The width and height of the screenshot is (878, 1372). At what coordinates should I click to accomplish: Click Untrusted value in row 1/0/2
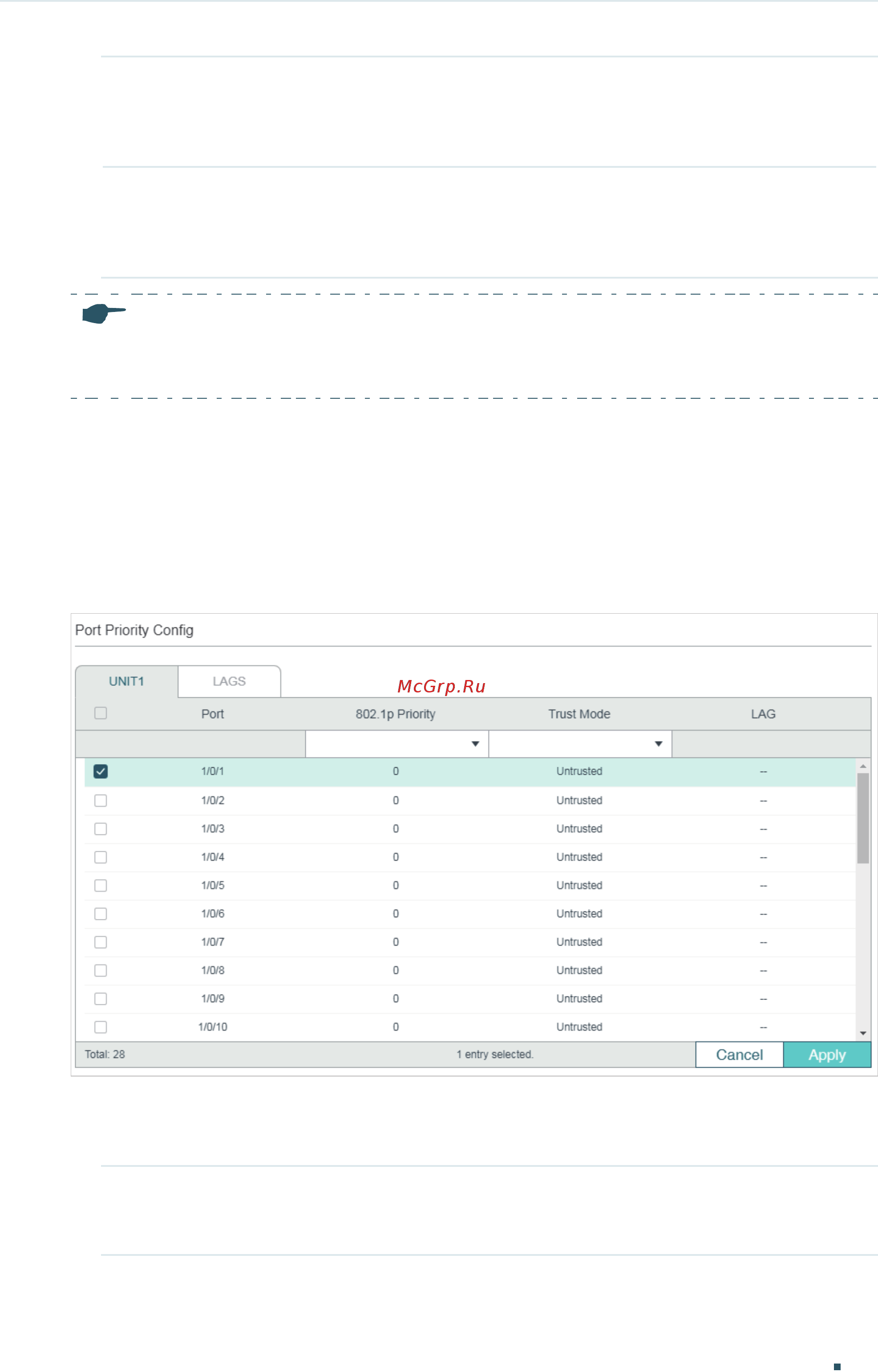[579, 800]
